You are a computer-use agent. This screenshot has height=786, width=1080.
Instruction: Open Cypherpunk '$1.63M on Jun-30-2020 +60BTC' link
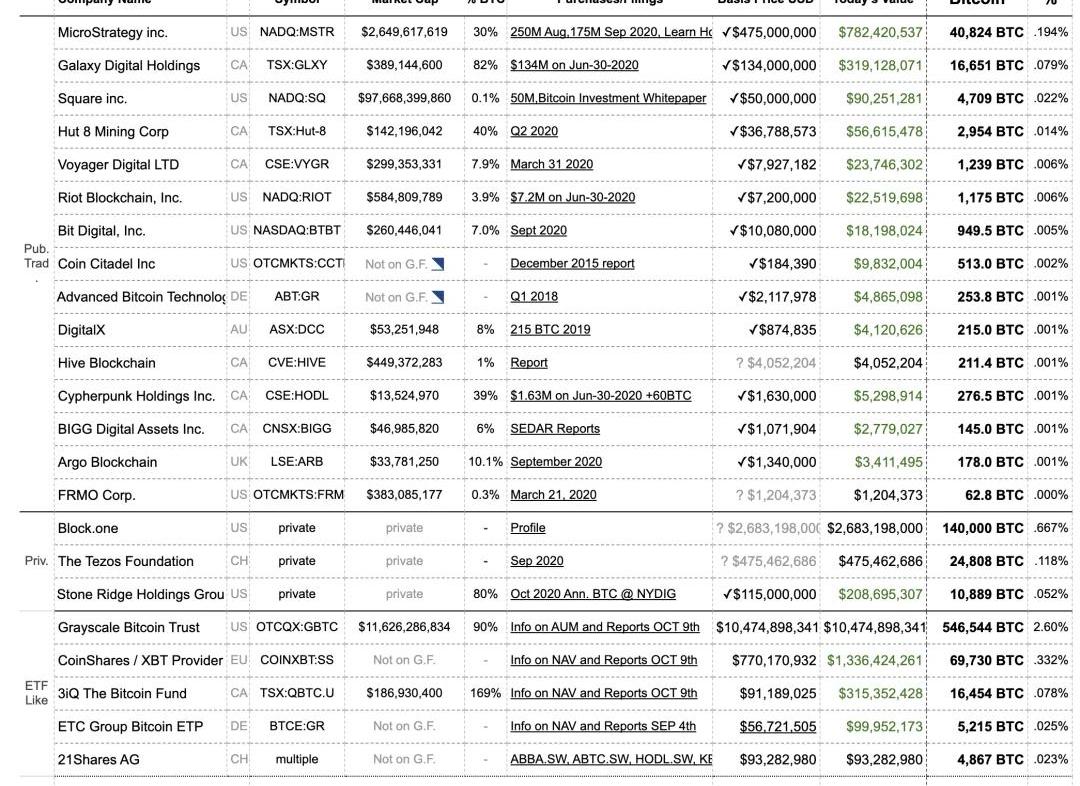601,396
